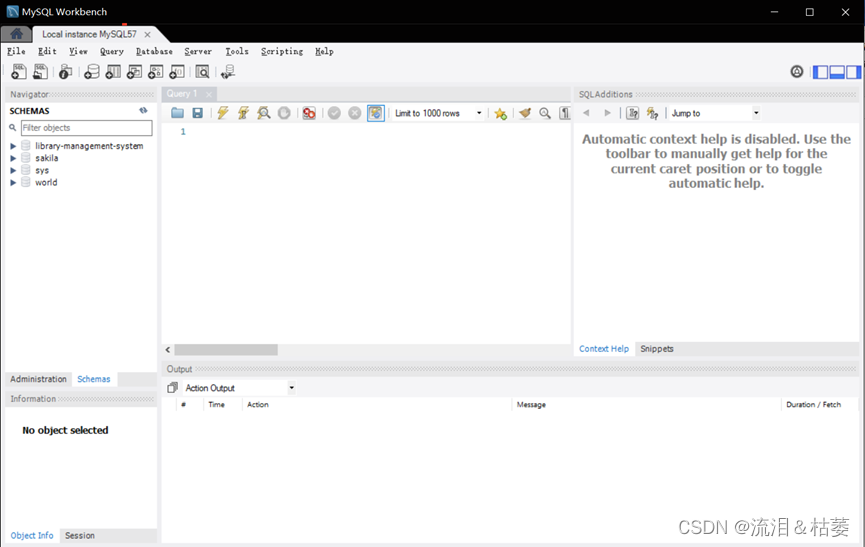This screenshot has width=865, height=547.
Task: Create a new view icon
Action: [x=134, y=72]
